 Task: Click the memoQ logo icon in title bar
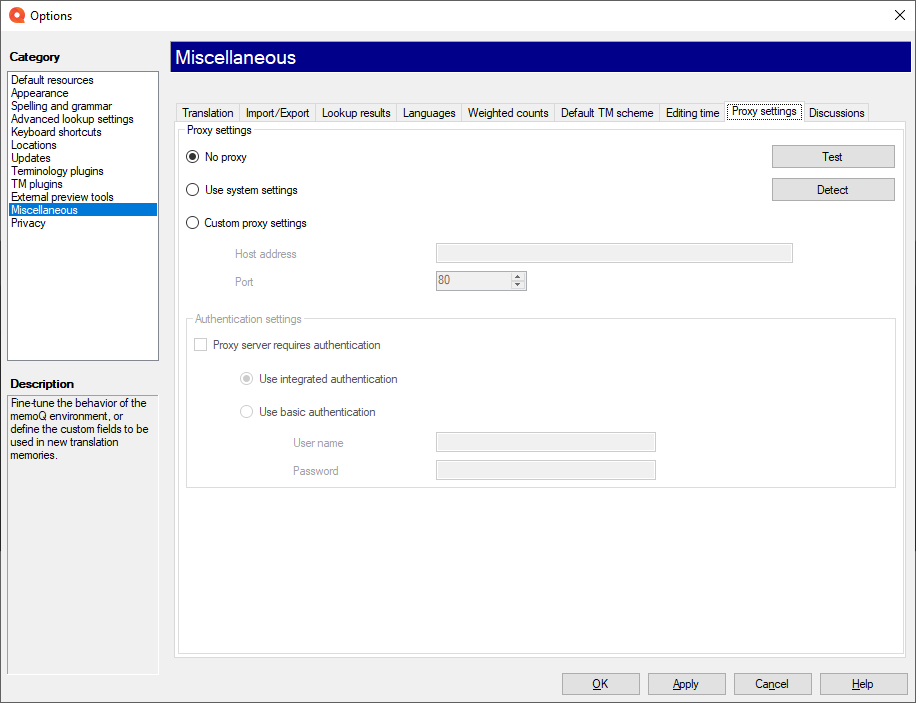coord(15,15)
